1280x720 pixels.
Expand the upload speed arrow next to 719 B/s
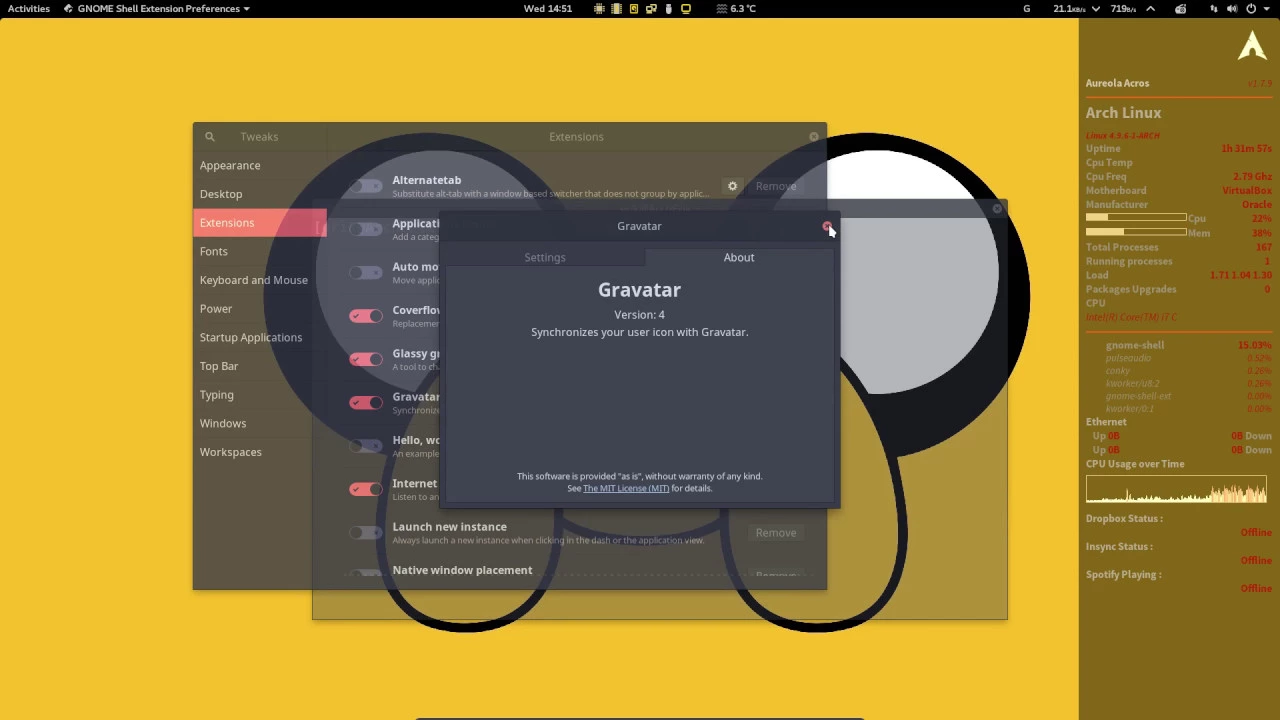[x=1150, y=8]
